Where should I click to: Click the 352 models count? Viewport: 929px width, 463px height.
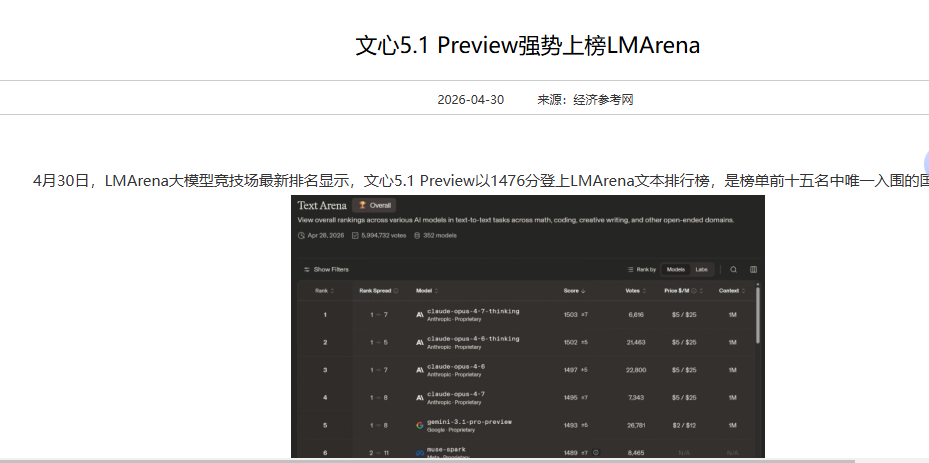click(440, 235)
